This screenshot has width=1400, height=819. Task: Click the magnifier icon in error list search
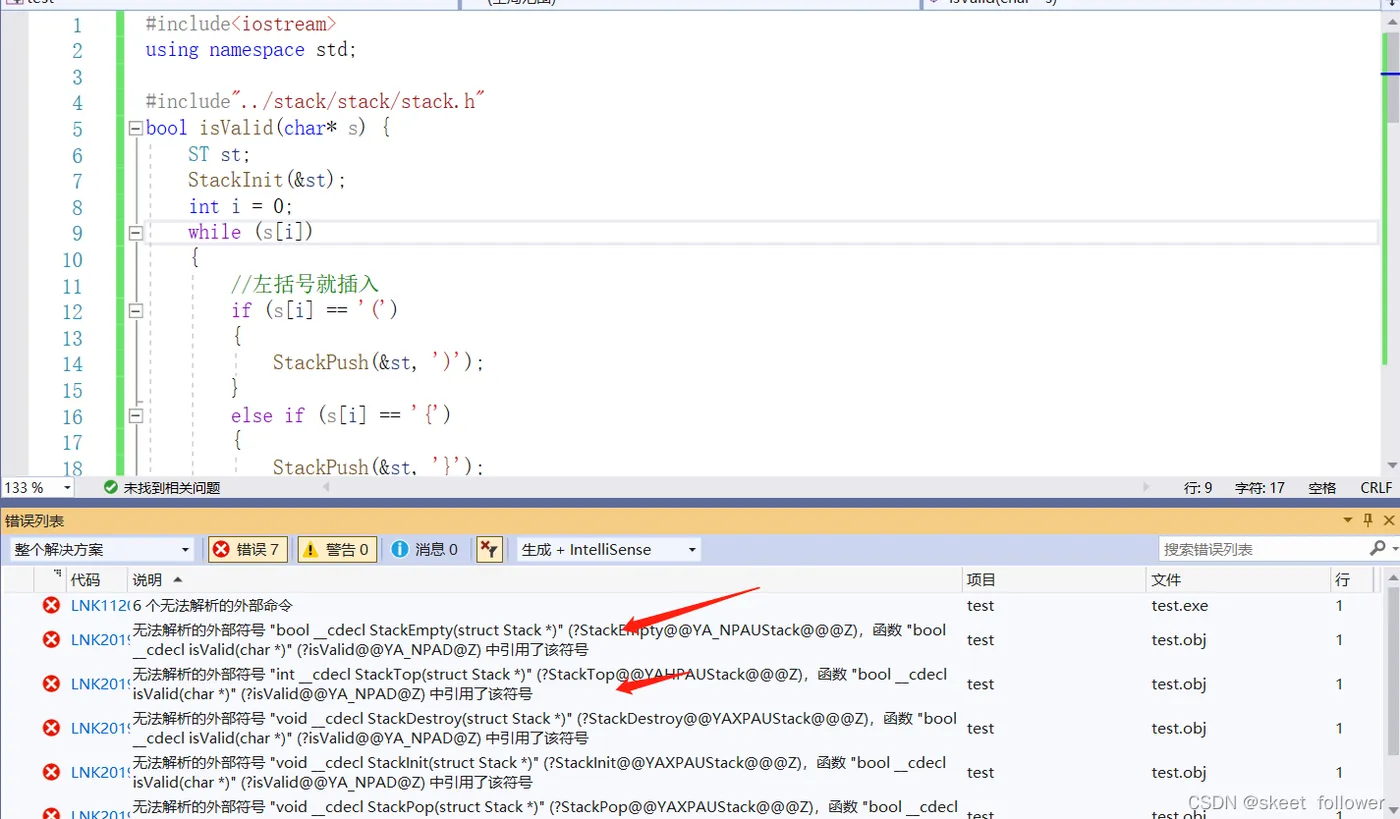point(1378,549)
